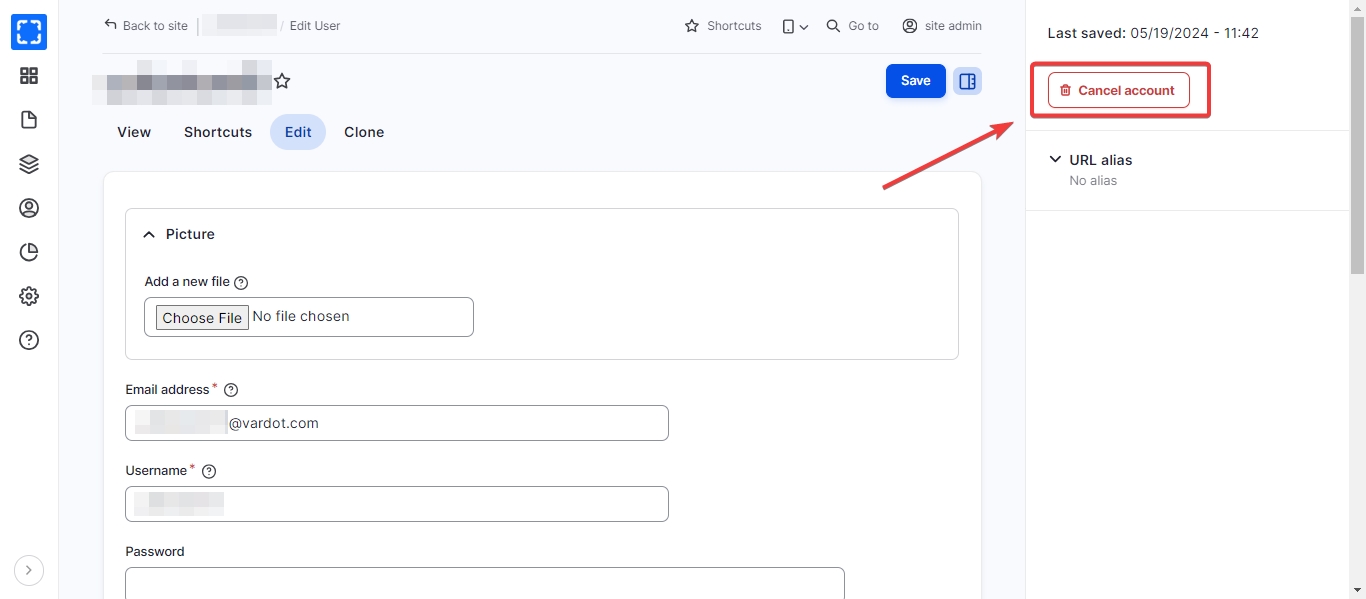Star this user page as favorite
Image resolution: width=1366 pixels, height=599 pixels.
tap(282, 81)
